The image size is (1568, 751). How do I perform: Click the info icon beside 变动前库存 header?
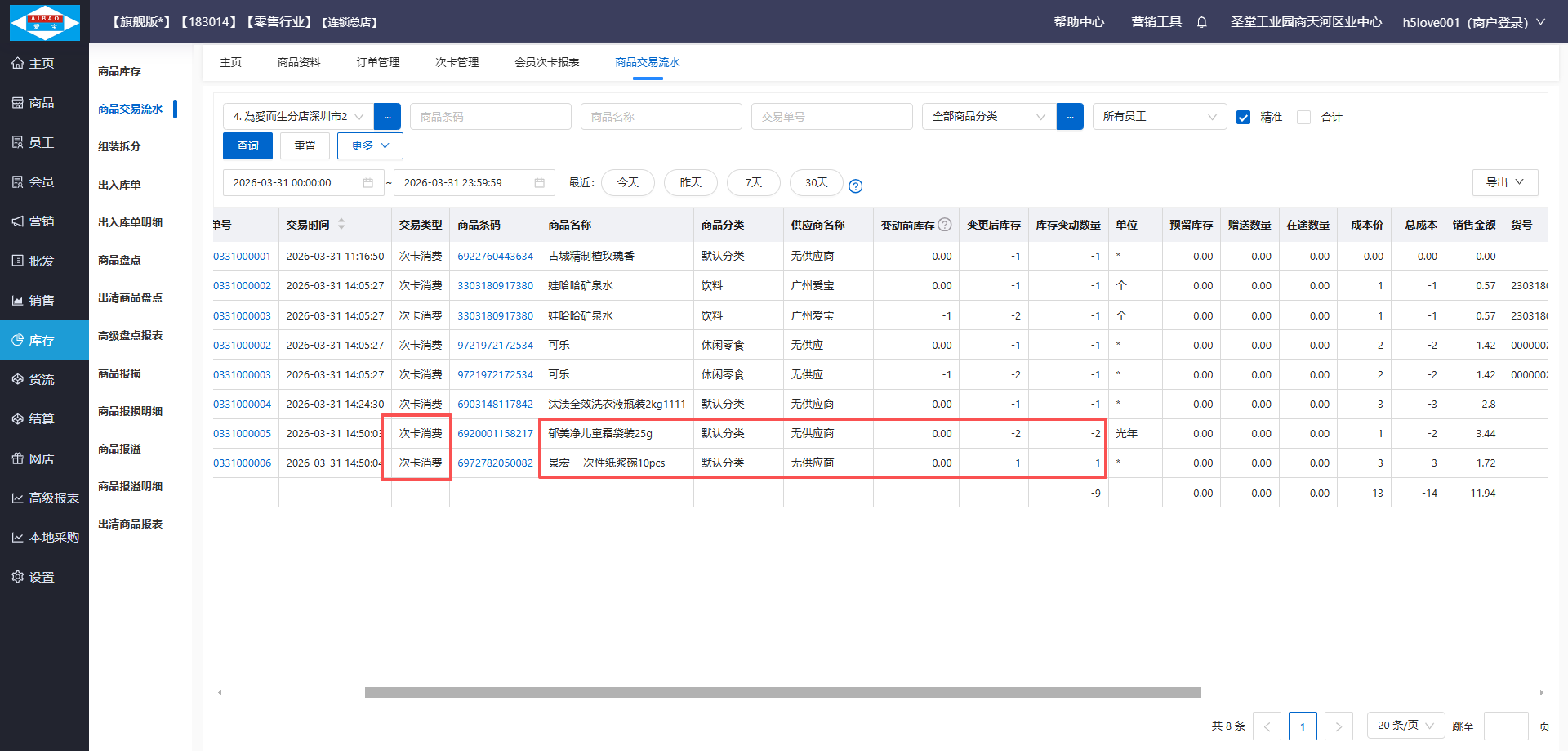coord(945,225)
